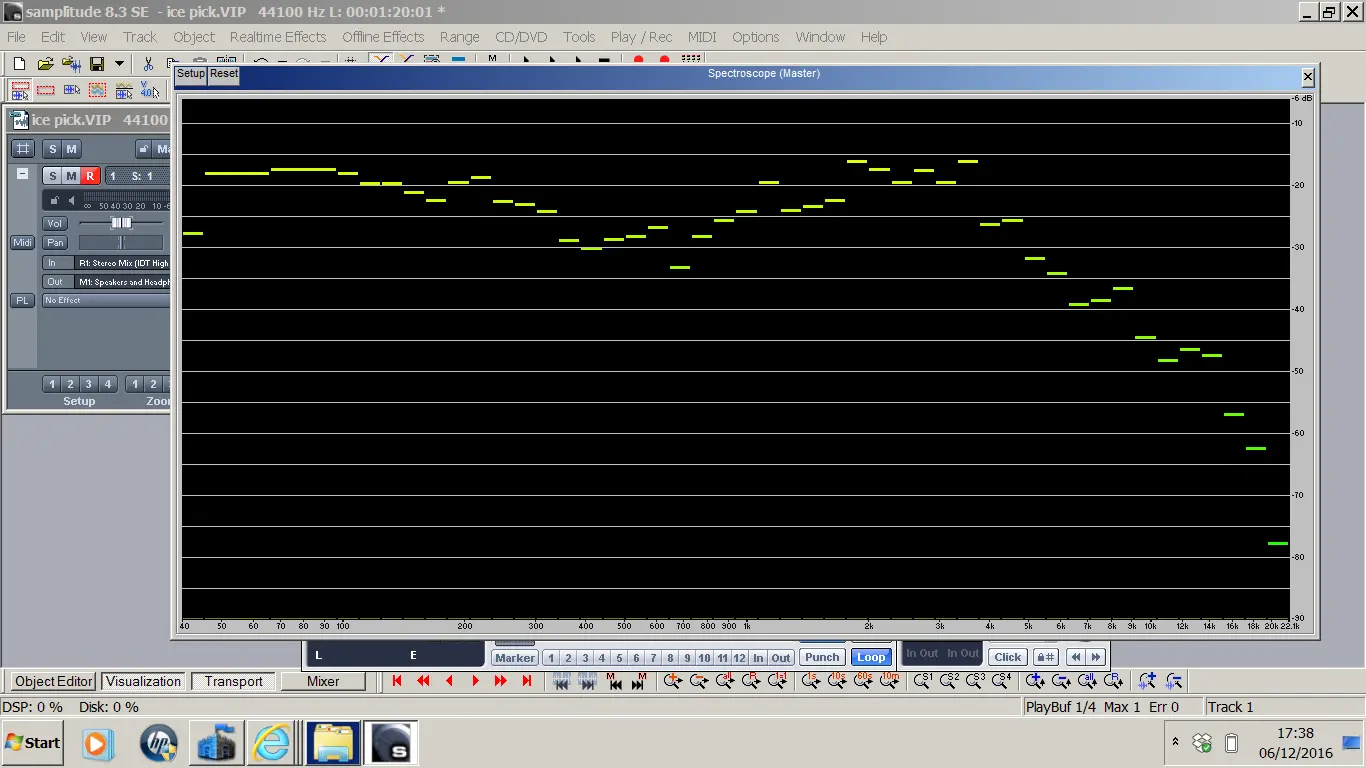Open input device dropdown R1: Stereo Mix

click(x=123, y=263)
